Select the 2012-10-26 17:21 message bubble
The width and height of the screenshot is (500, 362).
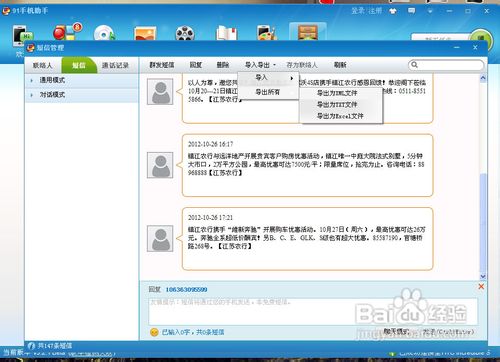click(x=307, y=239)
